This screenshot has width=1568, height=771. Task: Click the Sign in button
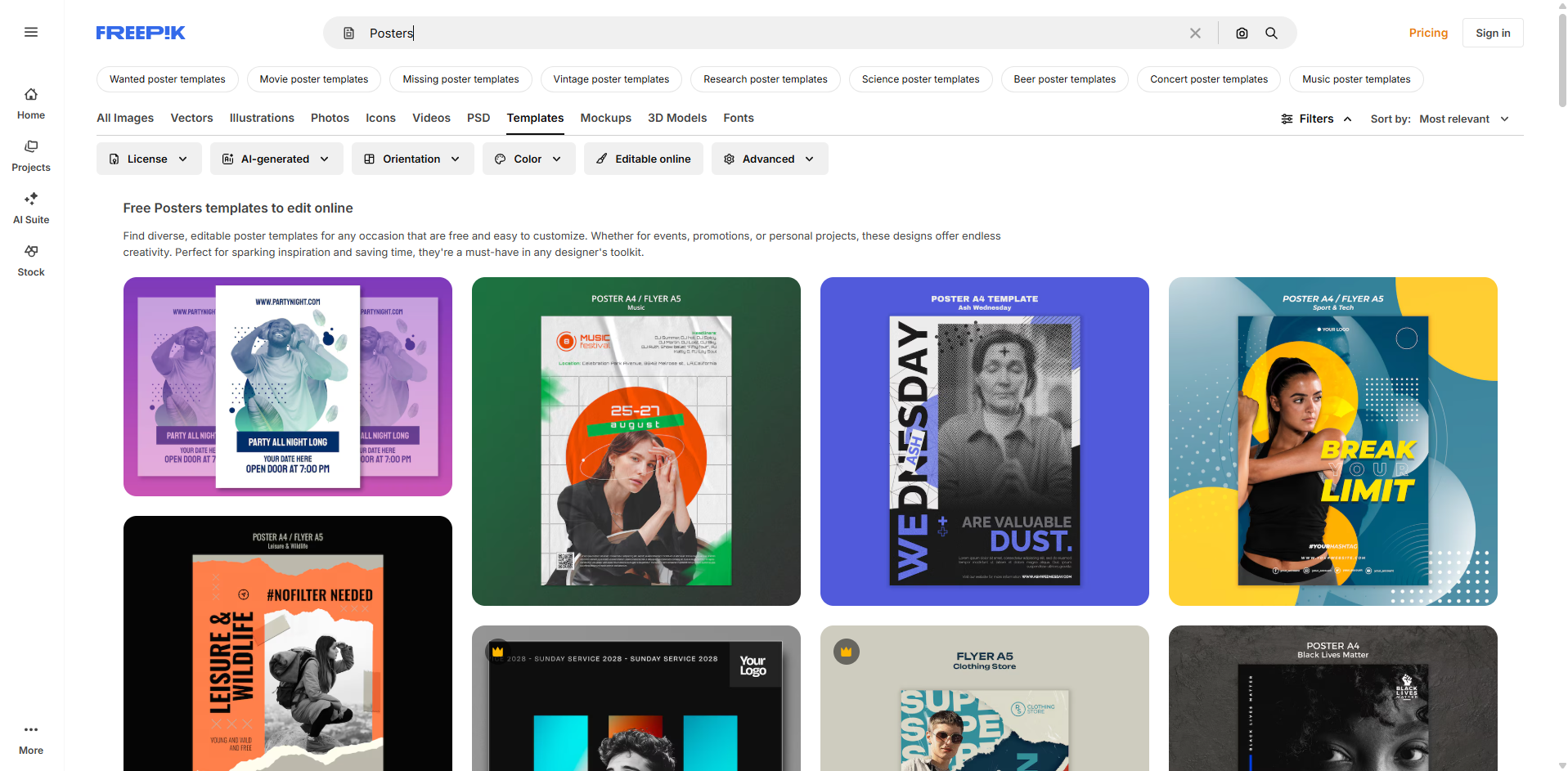1493,33
